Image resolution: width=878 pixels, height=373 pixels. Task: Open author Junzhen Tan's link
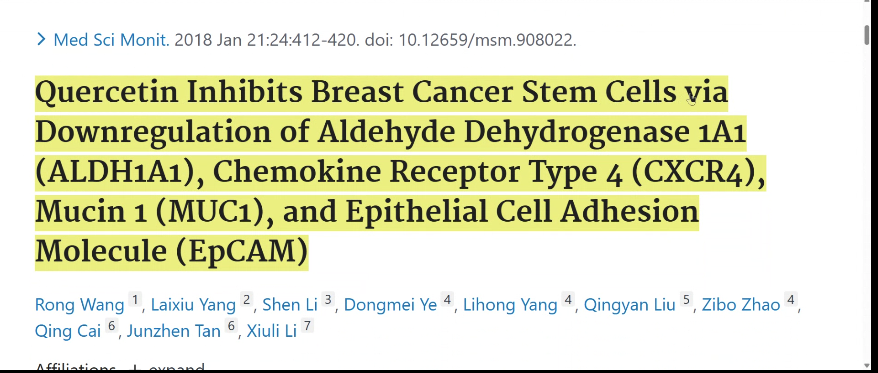point(174,331)
